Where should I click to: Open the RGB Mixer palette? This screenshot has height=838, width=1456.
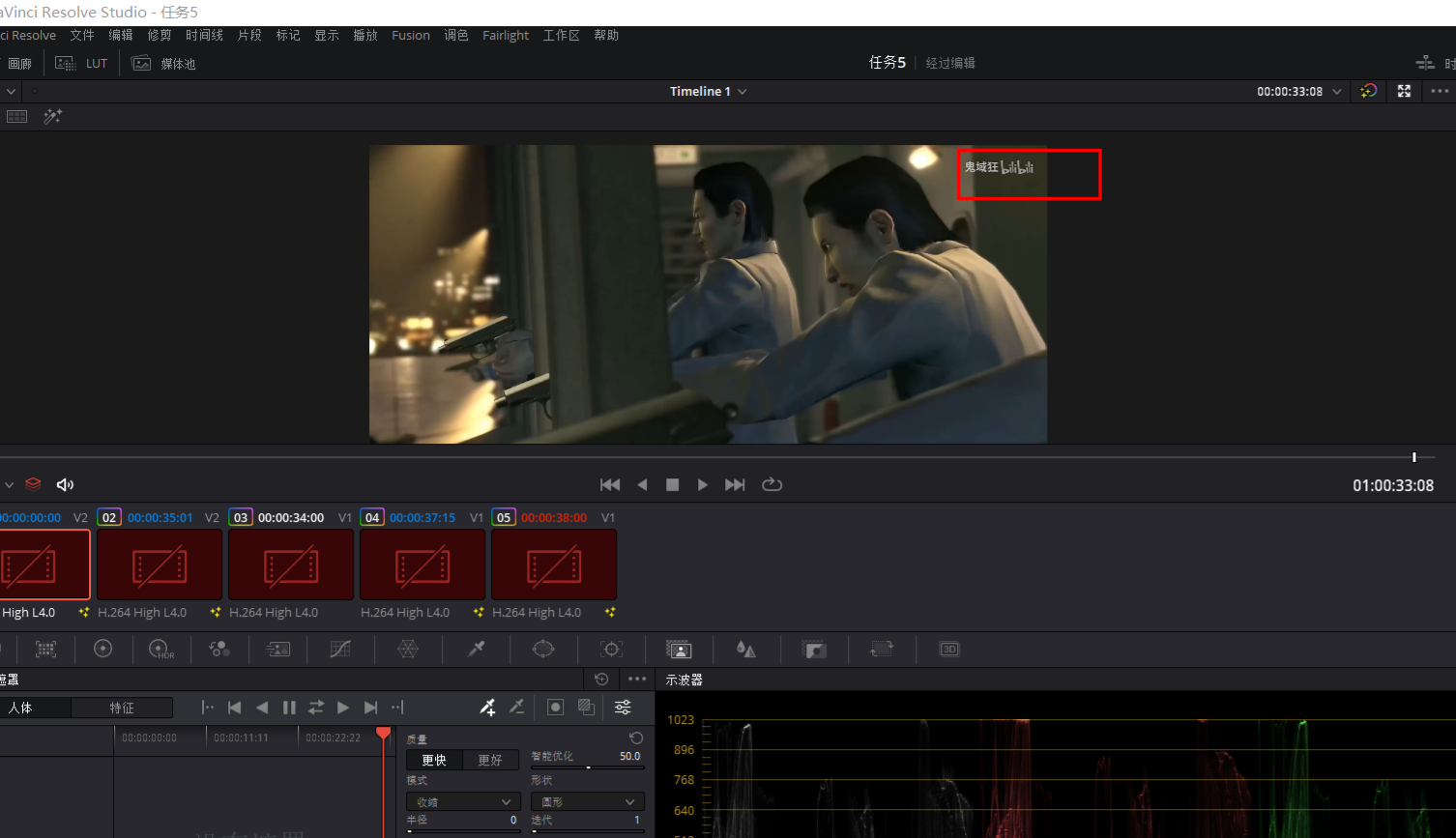click(x=219, y=650)
